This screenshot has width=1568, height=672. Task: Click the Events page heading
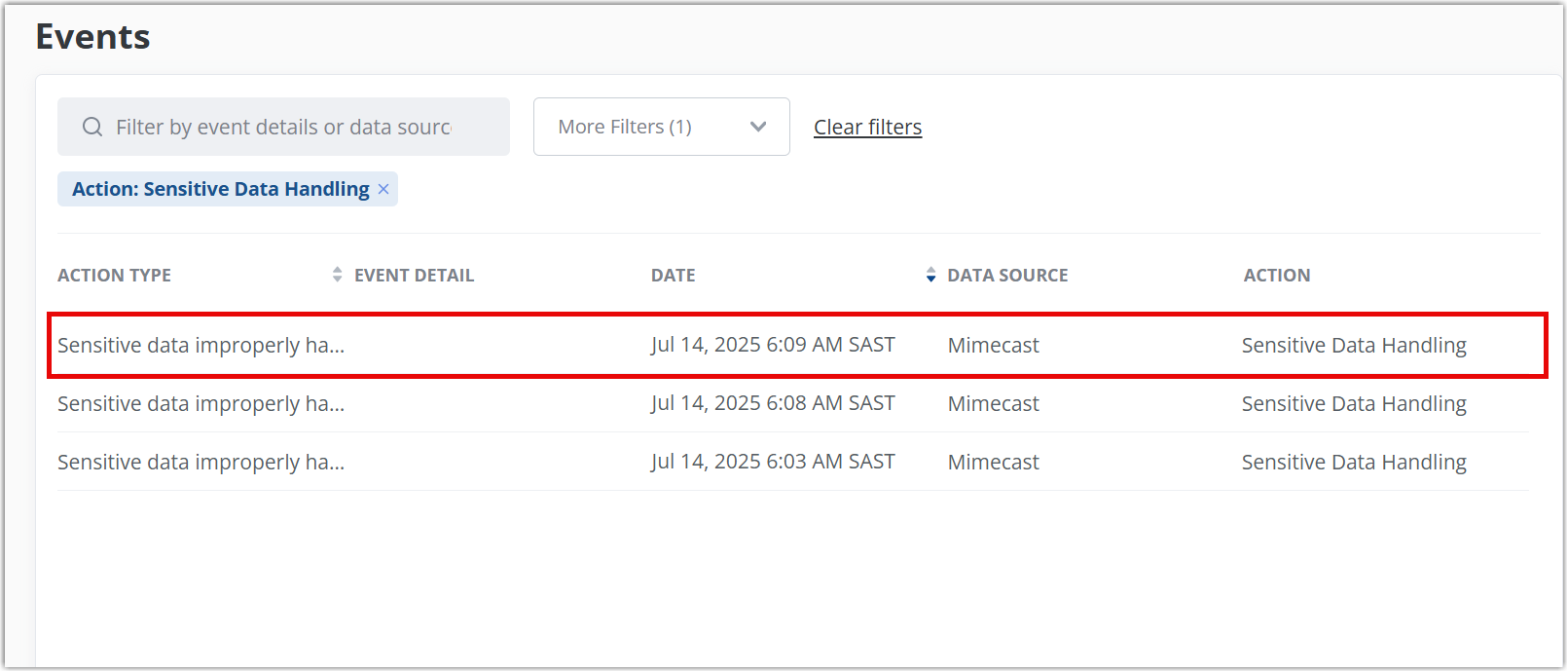(92, 37)
